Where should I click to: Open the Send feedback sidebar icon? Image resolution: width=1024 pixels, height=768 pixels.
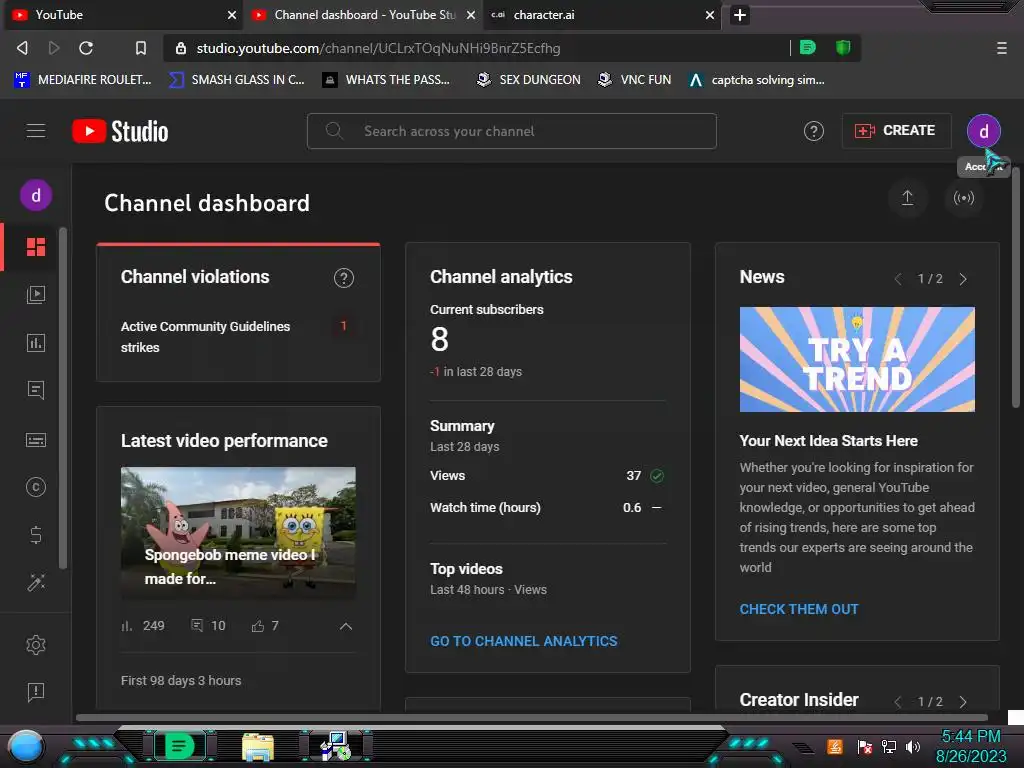36,692
